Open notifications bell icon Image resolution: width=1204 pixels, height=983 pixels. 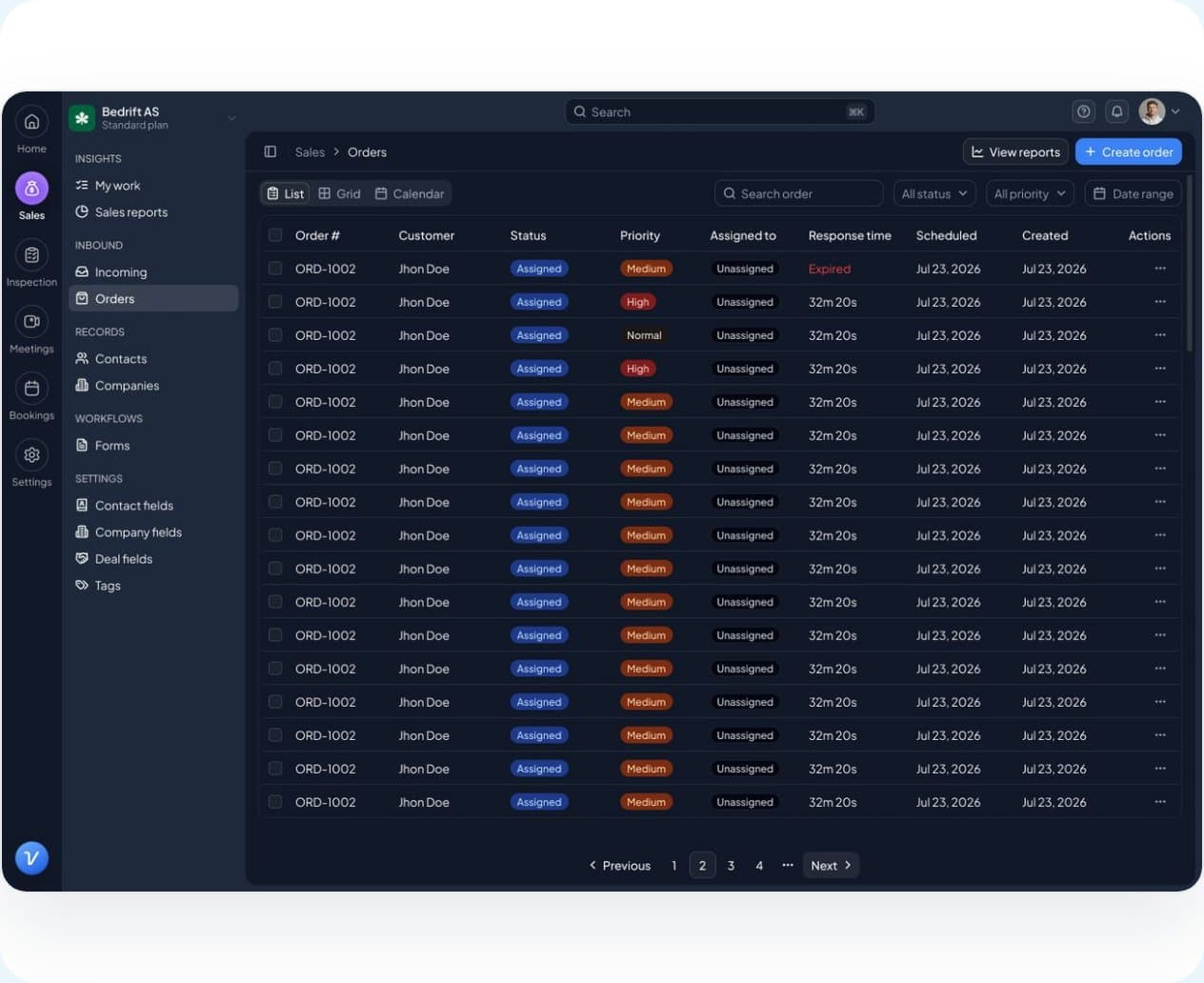(1117, 111)
